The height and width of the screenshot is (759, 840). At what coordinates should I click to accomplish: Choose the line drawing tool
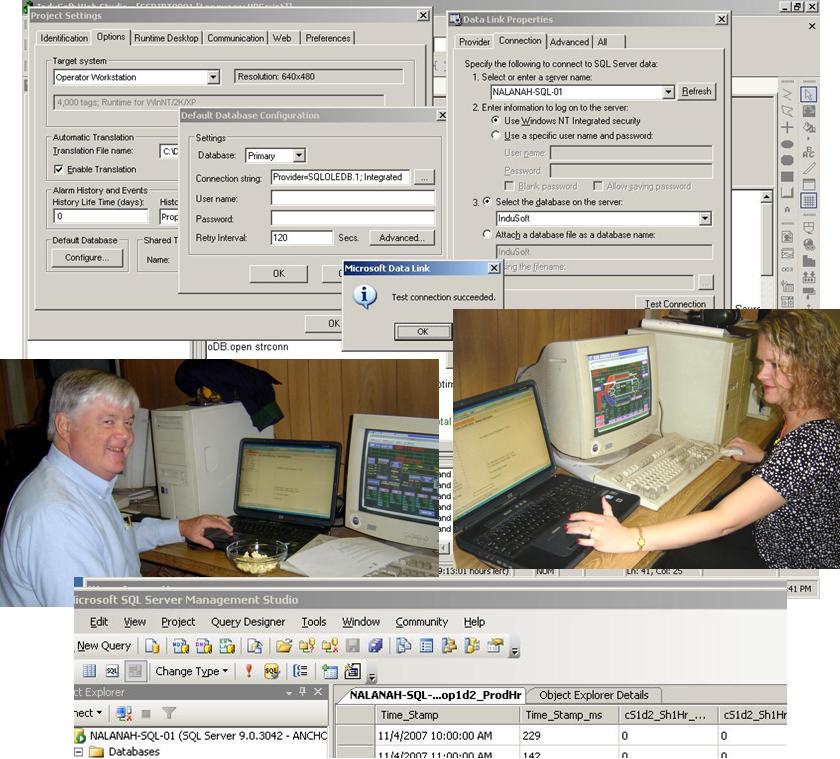click(x=808, y=168)
